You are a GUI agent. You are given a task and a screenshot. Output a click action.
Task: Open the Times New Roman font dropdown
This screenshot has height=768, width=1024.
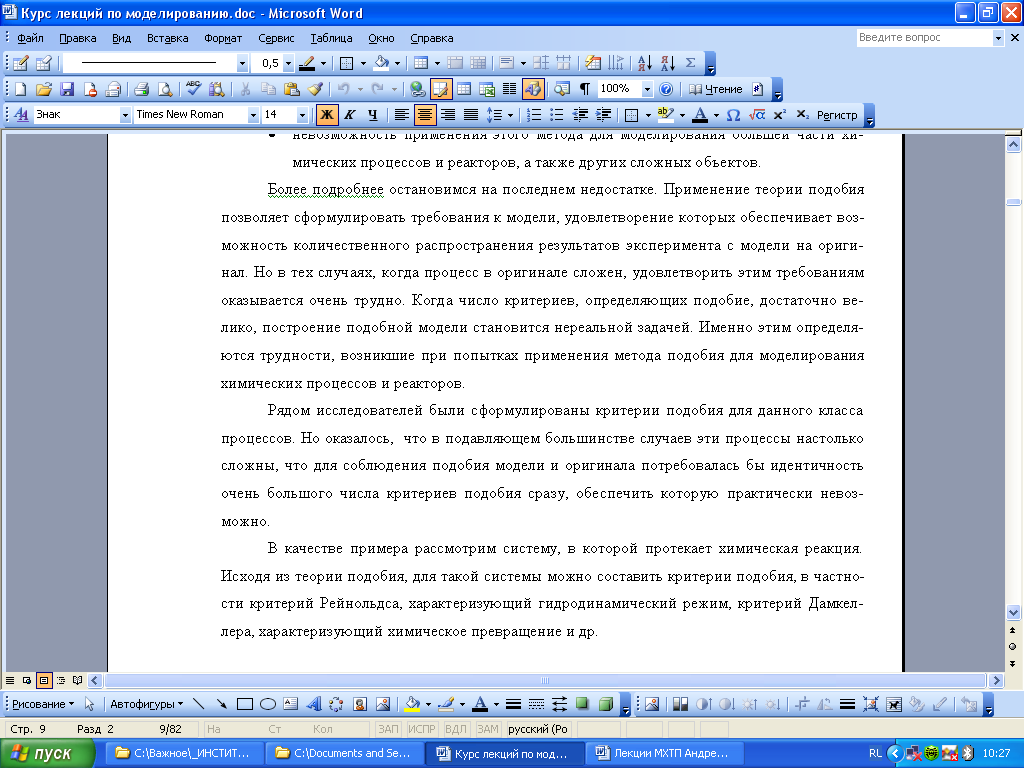(x=253, y=115)
